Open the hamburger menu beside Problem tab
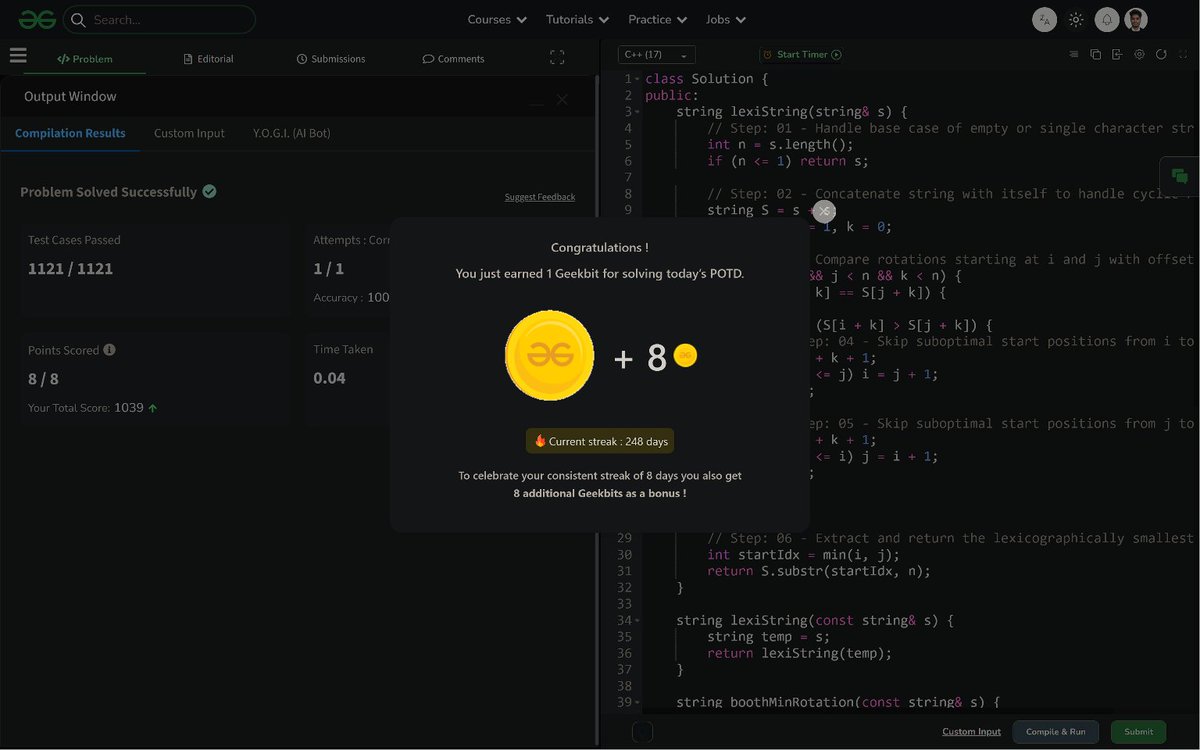Image resolution: width=1200 pixels, height=750 pixels. pyautogui.click(x=18, y=56)
